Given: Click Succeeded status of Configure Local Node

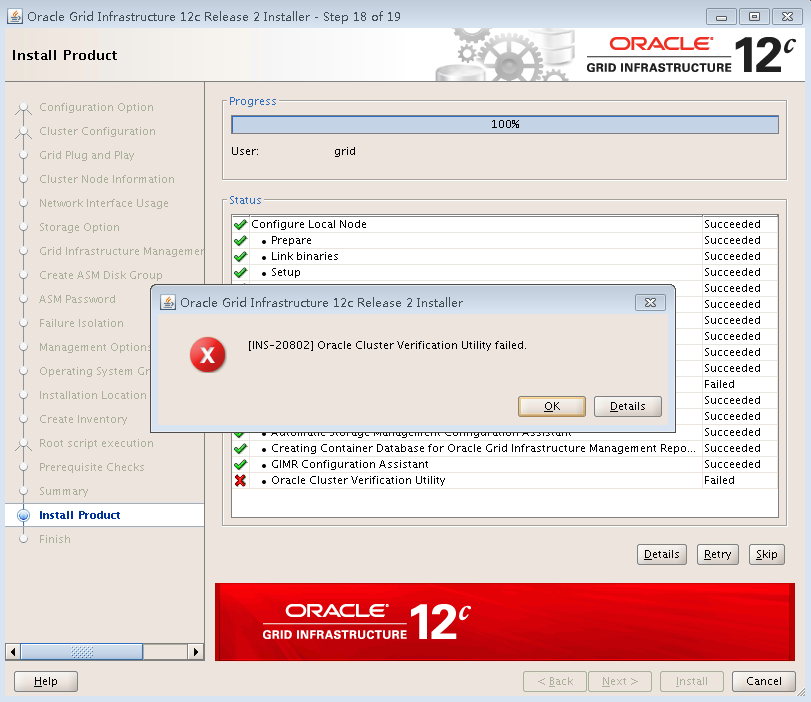Looking at the screenshot, I should pos(732,224).
